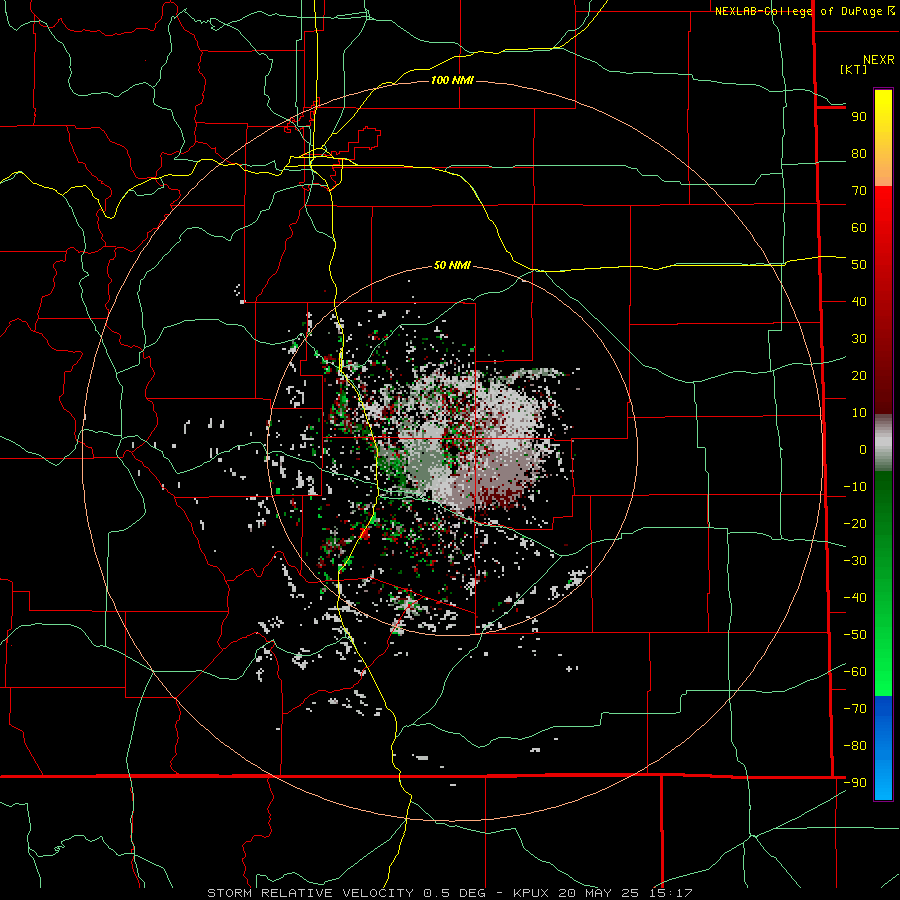This screenshot has width=900, height=900.
Task: Click the NEXR label above the color bar
Action: pos(878,60)
